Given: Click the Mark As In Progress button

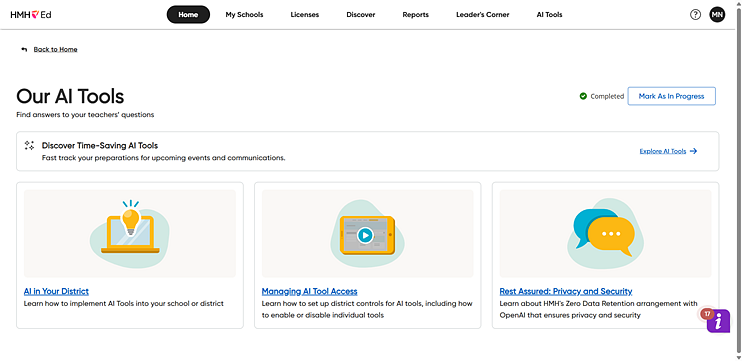Looking at the screenshot, I should (671, 96).
